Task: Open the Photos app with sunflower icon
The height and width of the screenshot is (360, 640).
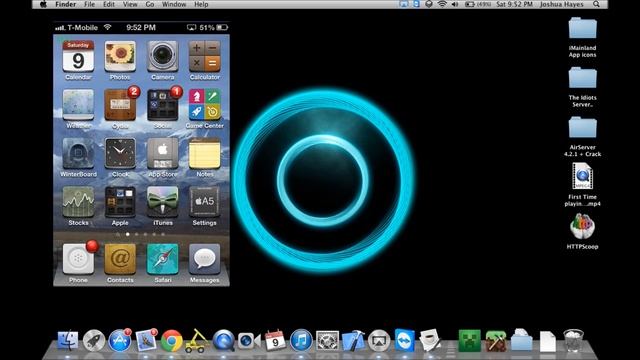Action: (x=120, y=57)
